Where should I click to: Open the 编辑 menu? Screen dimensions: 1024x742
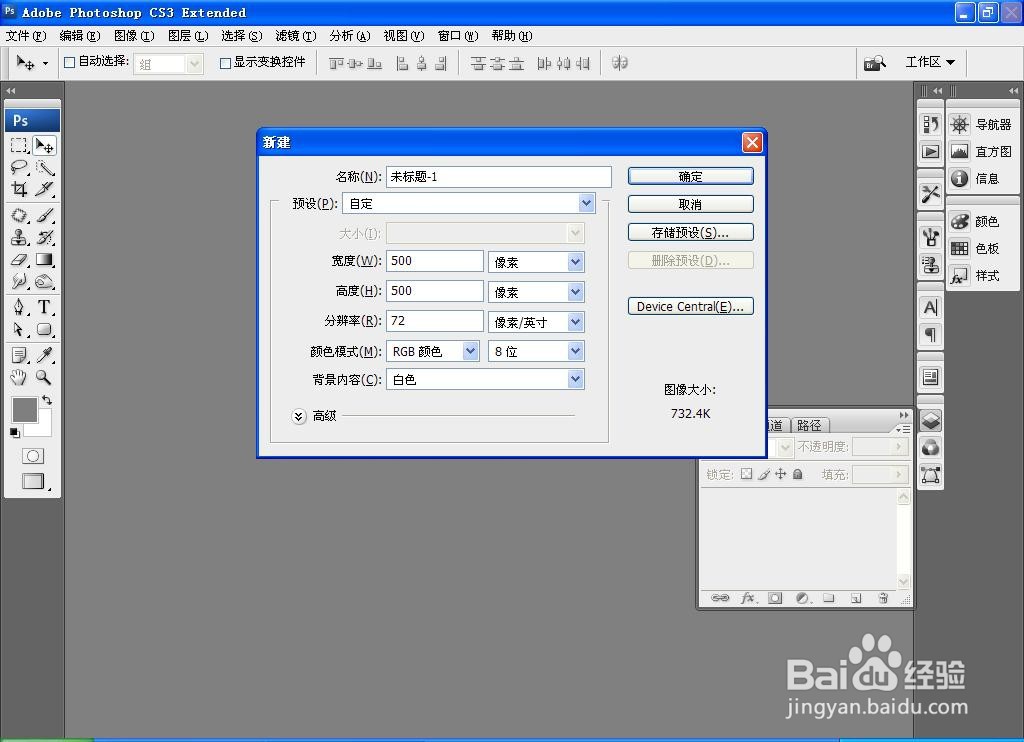click(x=80, y=36)
